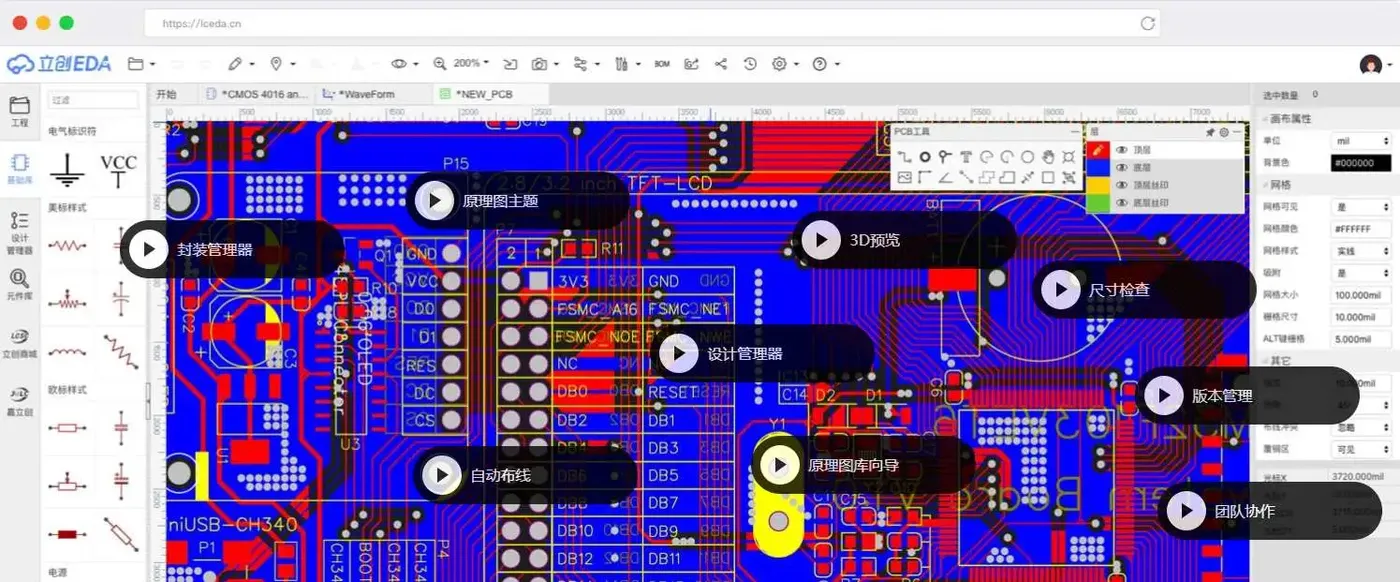Open the 单位 mil dropdown

(x=1361, y=141)
